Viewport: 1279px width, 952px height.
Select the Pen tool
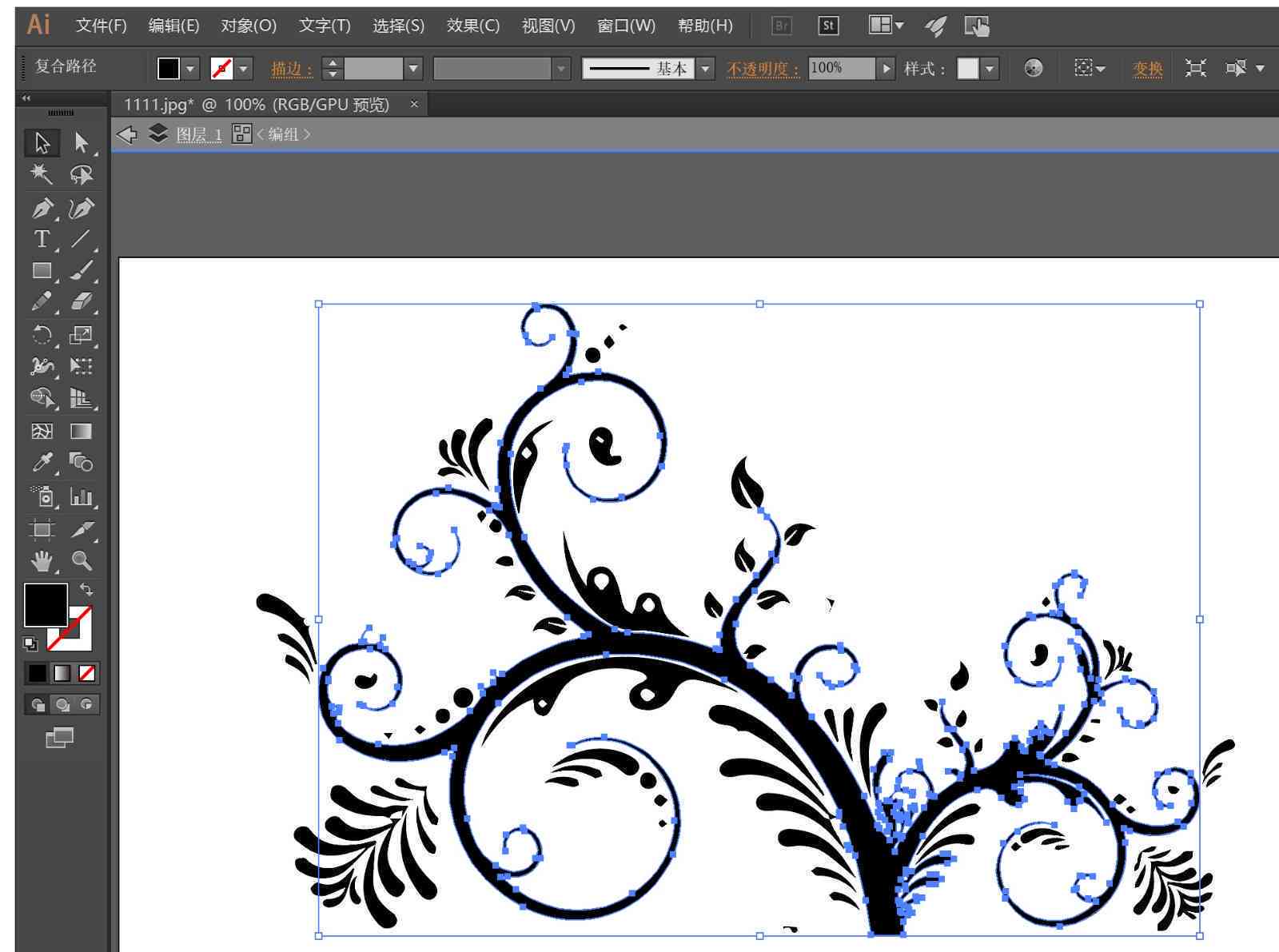click(42, 208)
